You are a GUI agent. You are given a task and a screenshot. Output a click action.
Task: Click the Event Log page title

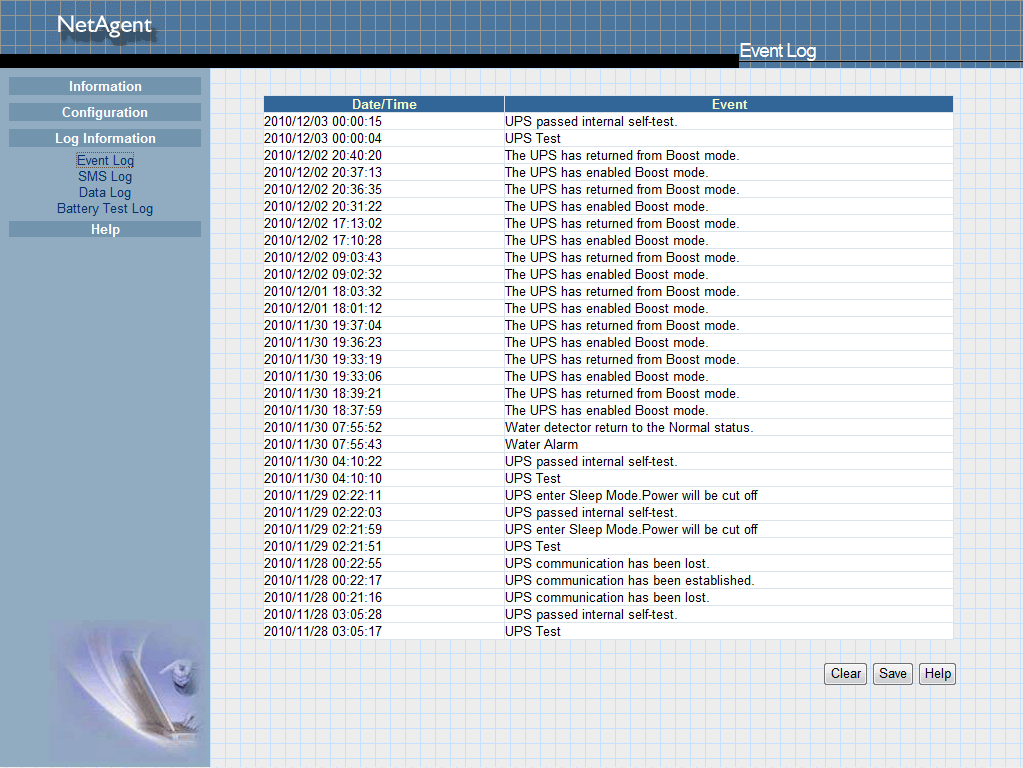778,51
